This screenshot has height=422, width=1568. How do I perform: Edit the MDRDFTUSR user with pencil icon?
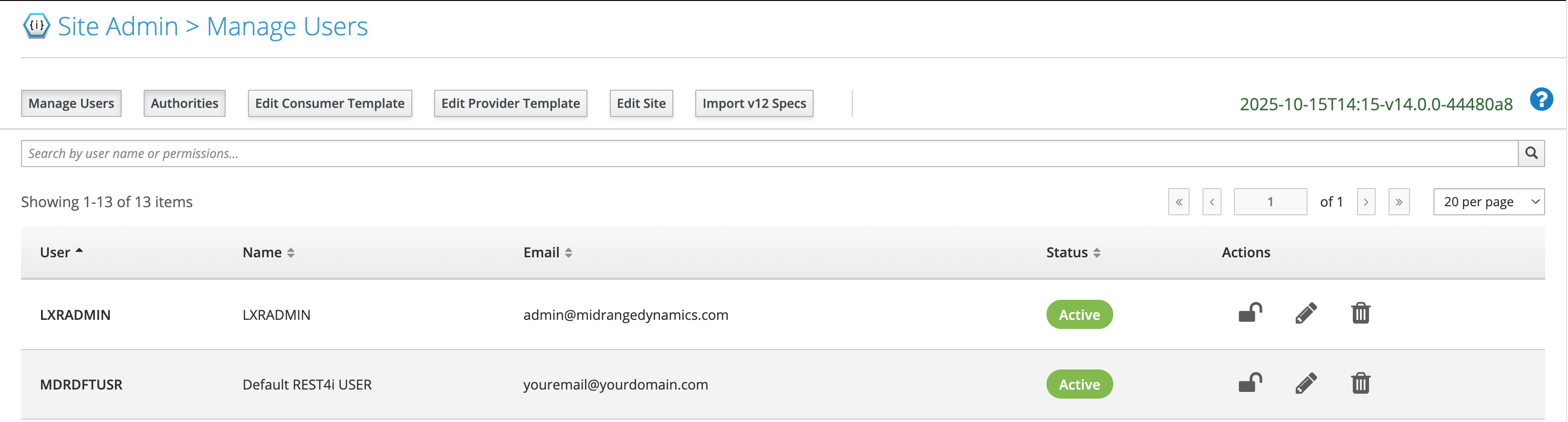tap(1306, 383)
